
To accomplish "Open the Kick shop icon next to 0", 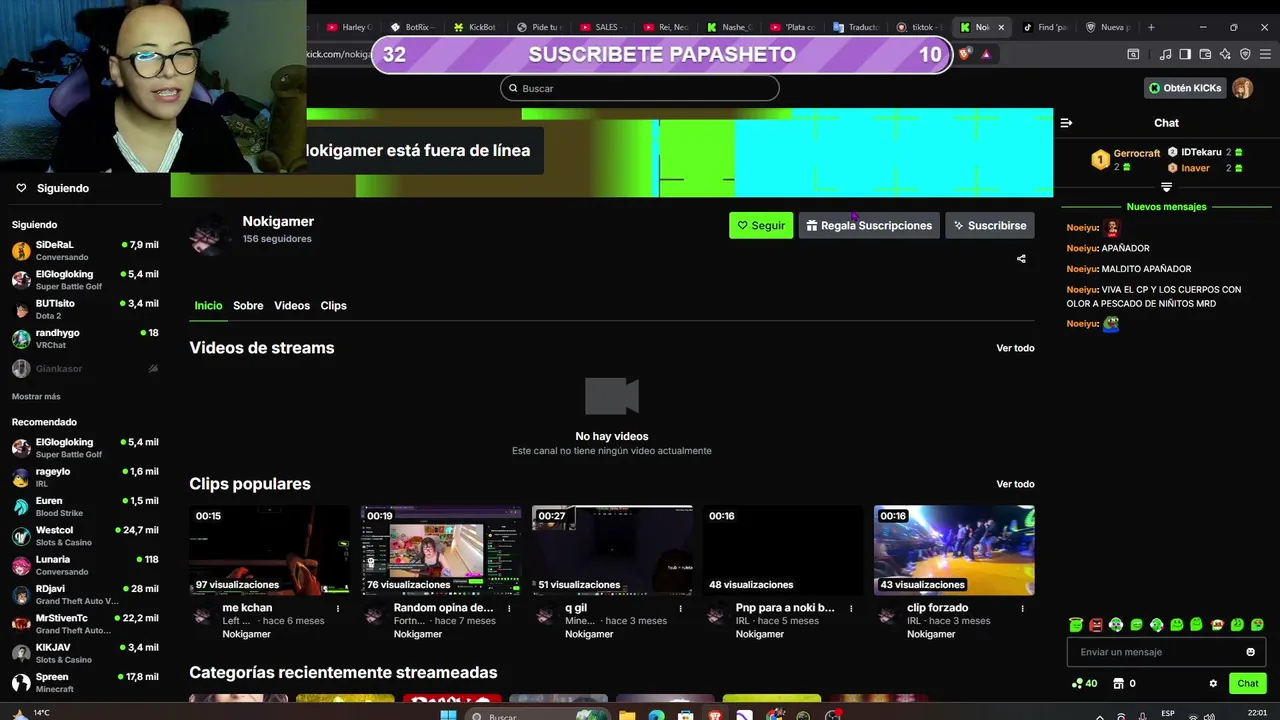I will pos(1118,684).
